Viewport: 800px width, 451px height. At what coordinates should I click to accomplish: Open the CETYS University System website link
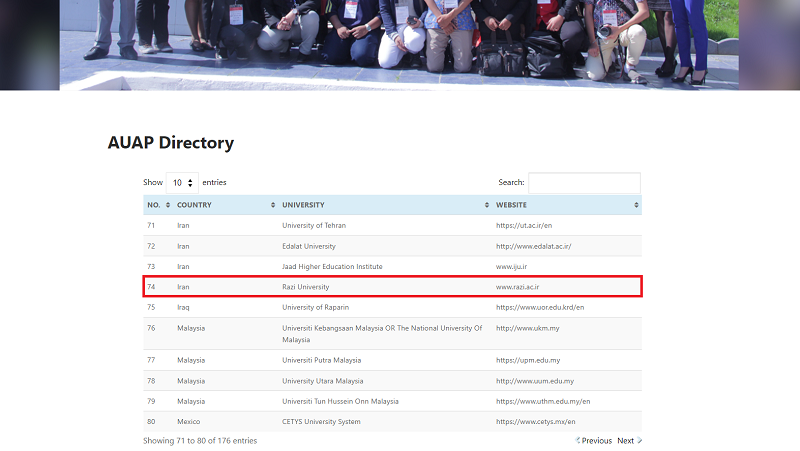[538, 422]
